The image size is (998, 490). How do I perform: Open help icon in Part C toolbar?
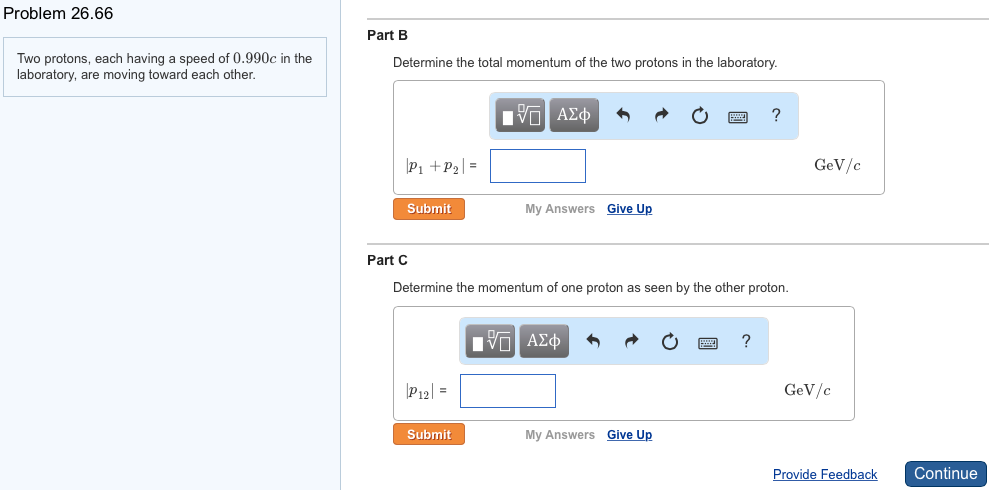[x=746, y=341]
